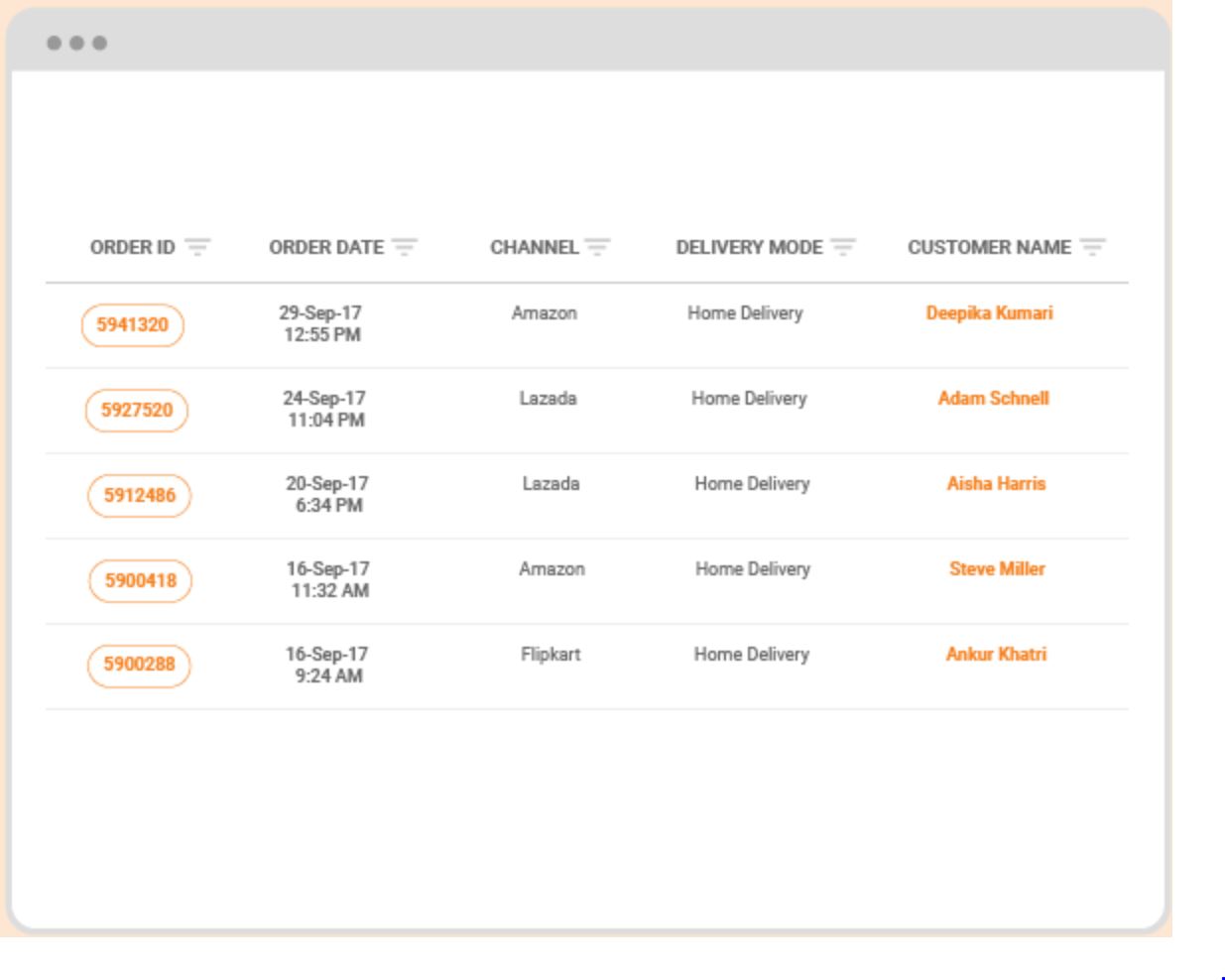View customer Aisha Harris
This screenshot has width=1225, height=980.
tap(996, 484)
